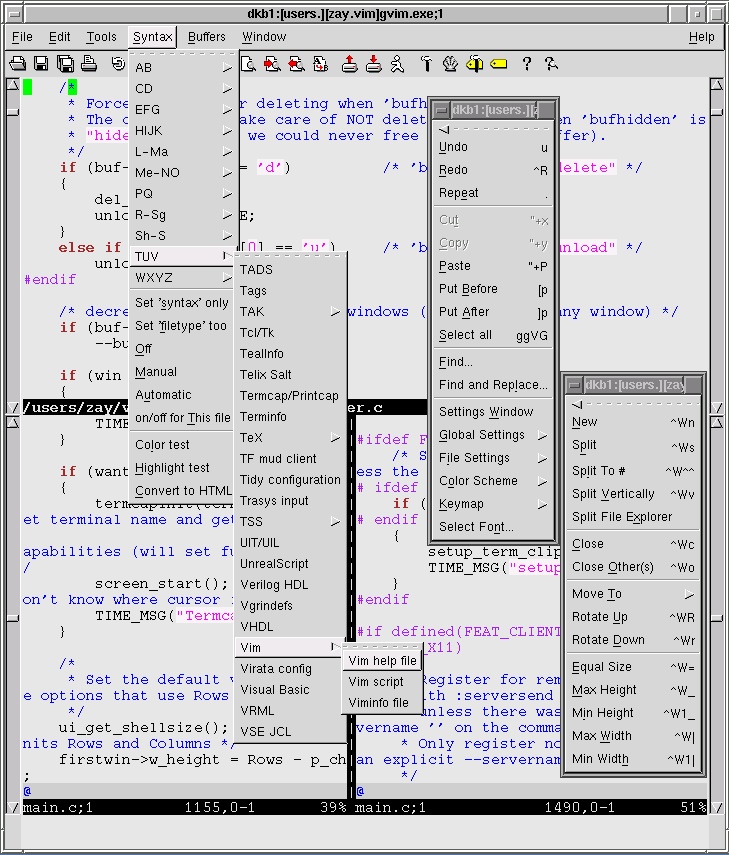Click the Build Tags toolbar icon
729x855 pixels.
coord(474,64)
